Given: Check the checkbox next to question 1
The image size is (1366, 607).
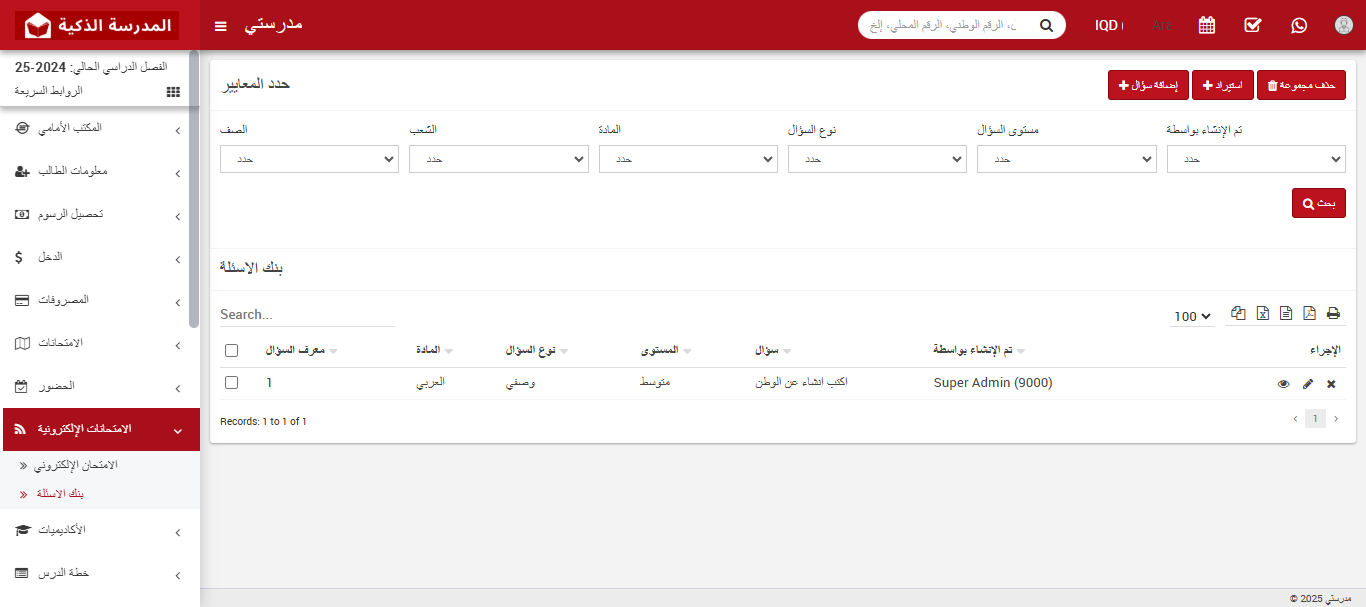Looking at the screenshot, I should (x=231, y=382).
